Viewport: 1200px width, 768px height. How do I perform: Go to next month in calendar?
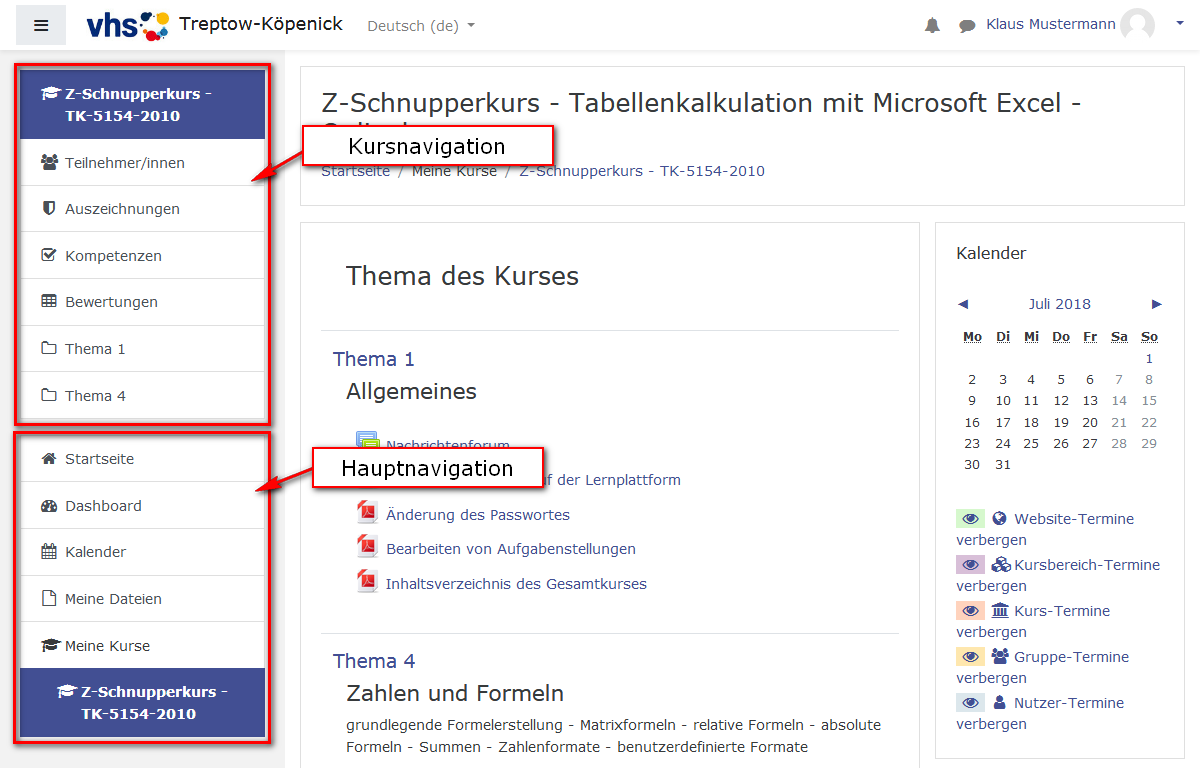tap(1157, 304)
